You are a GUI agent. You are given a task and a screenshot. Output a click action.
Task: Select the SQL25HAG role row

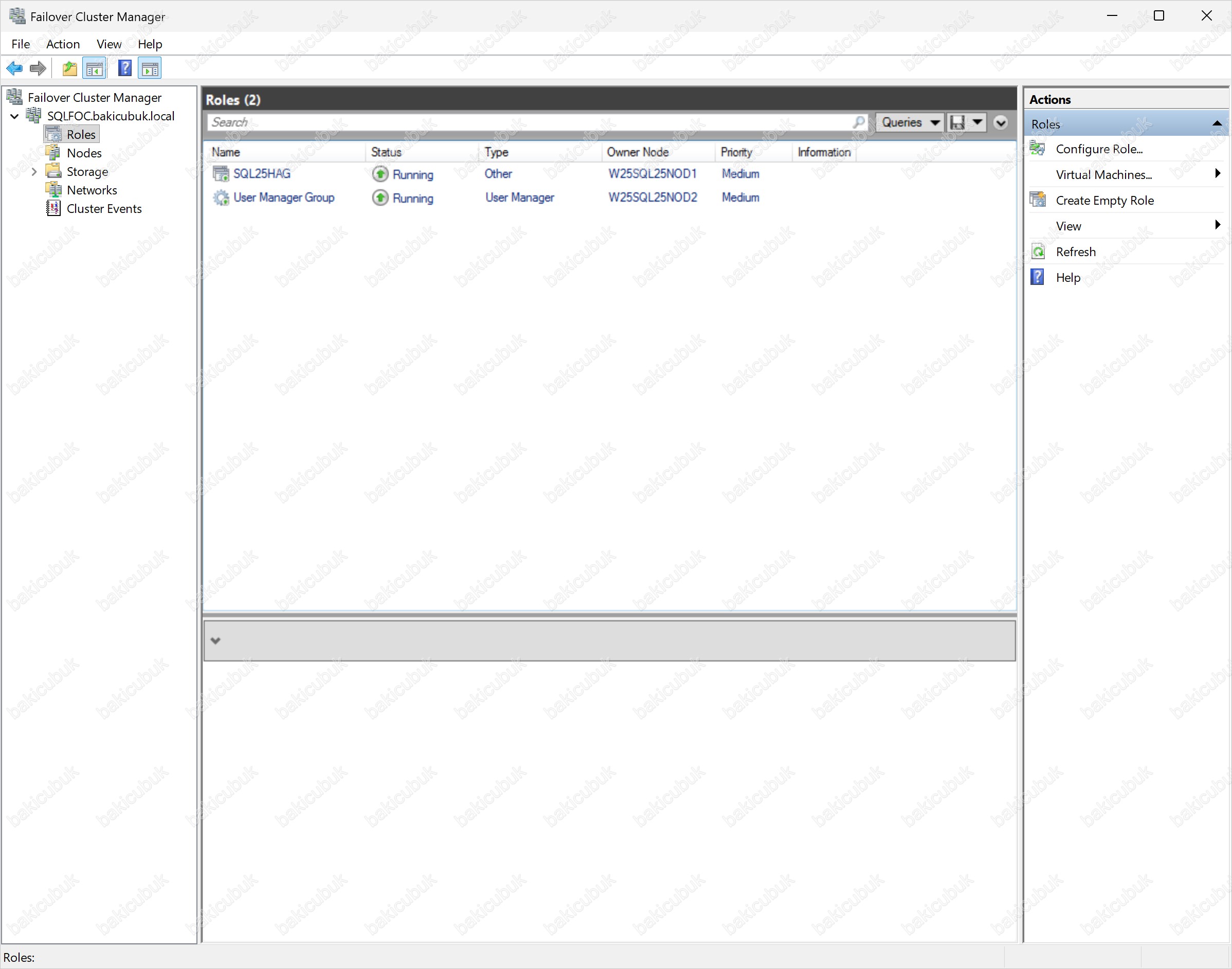[x=262, y=174]
